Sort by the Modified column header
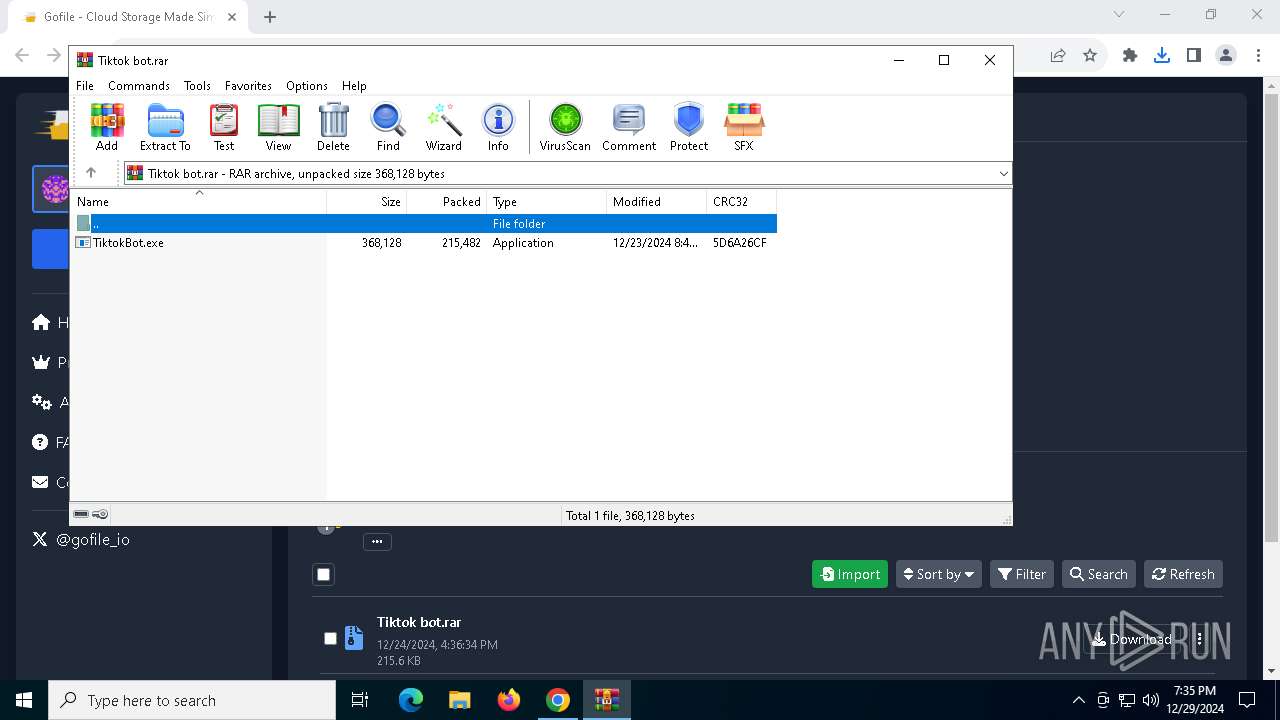Image resolution: width=1280 pixels, height=720 pixels. coord(657,202)
